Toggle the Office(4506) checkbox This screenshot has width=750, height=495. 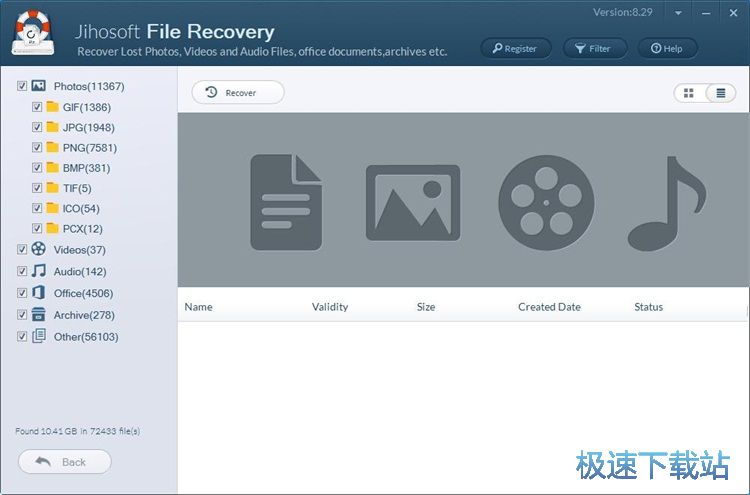click(x=22, y=293)
